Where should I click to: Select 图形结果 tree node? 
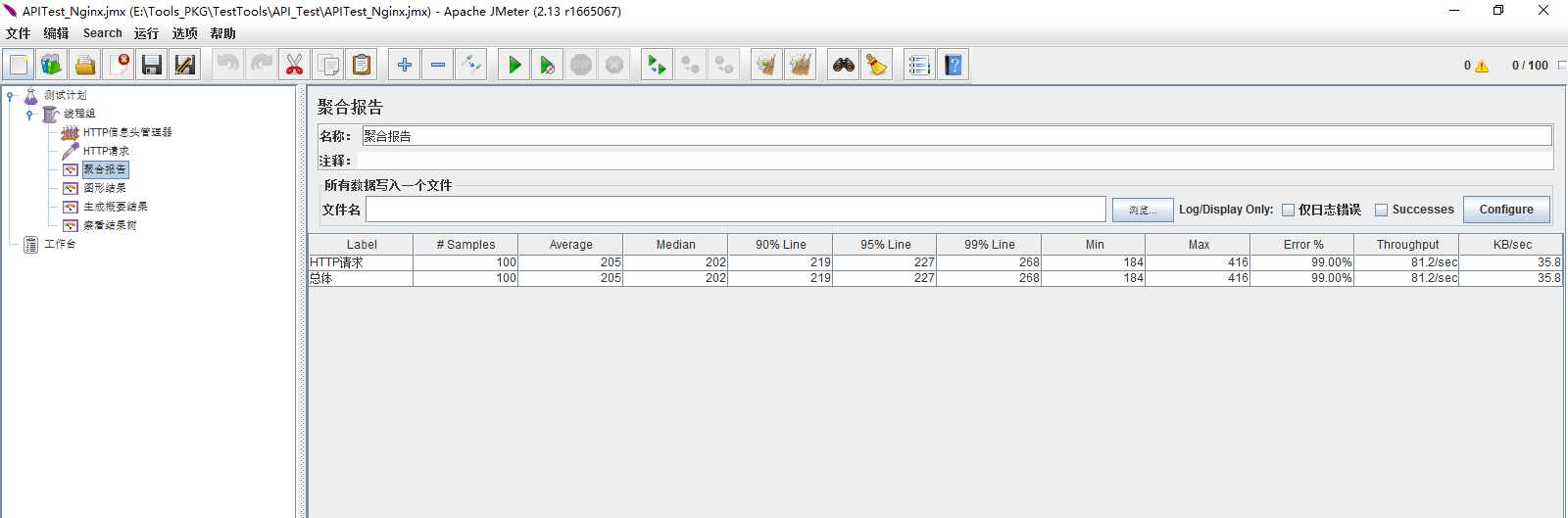pos(105,188)
